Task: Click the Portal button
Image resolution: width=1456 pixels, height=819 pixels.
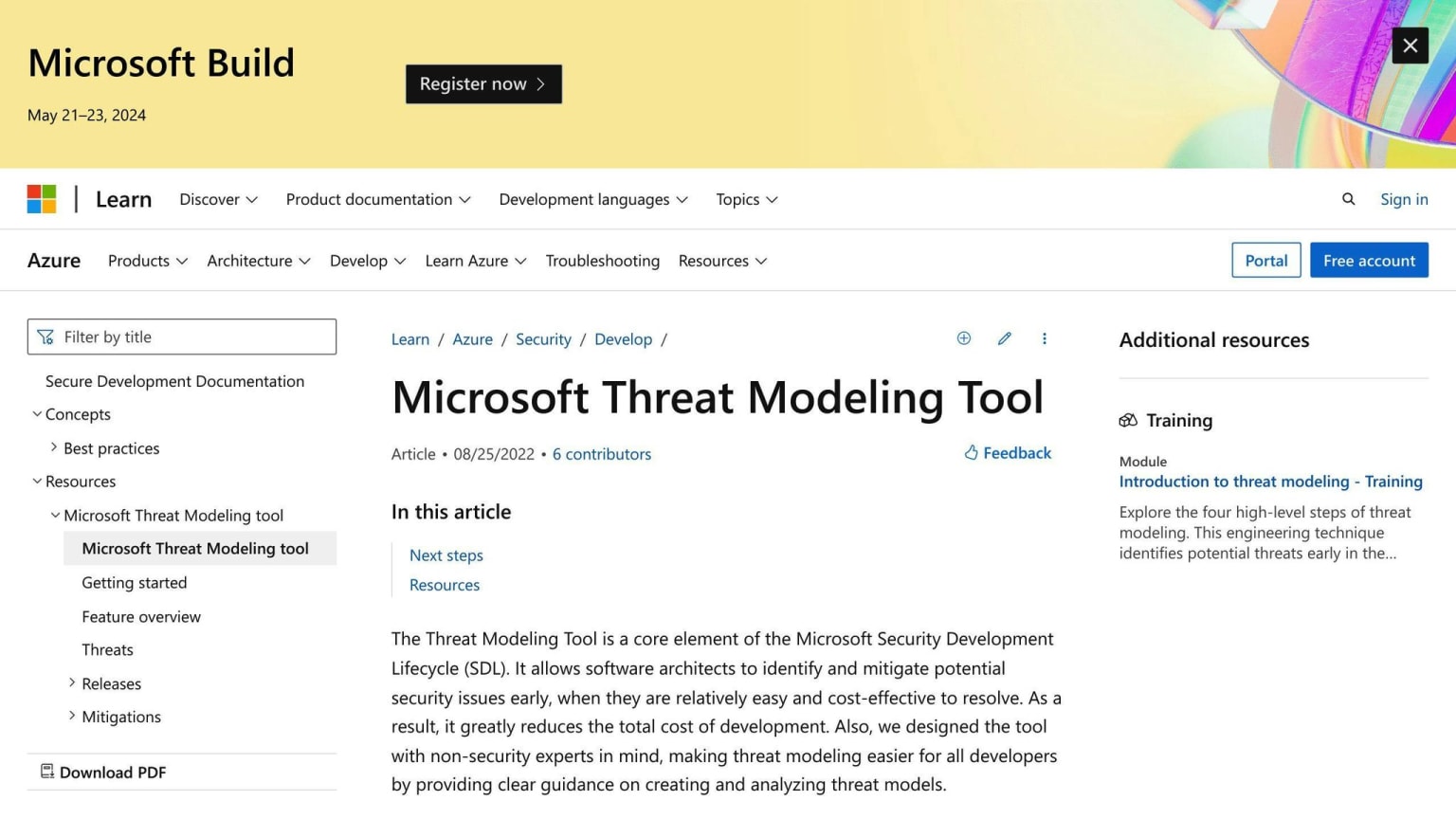Action: coord(1265,261)
